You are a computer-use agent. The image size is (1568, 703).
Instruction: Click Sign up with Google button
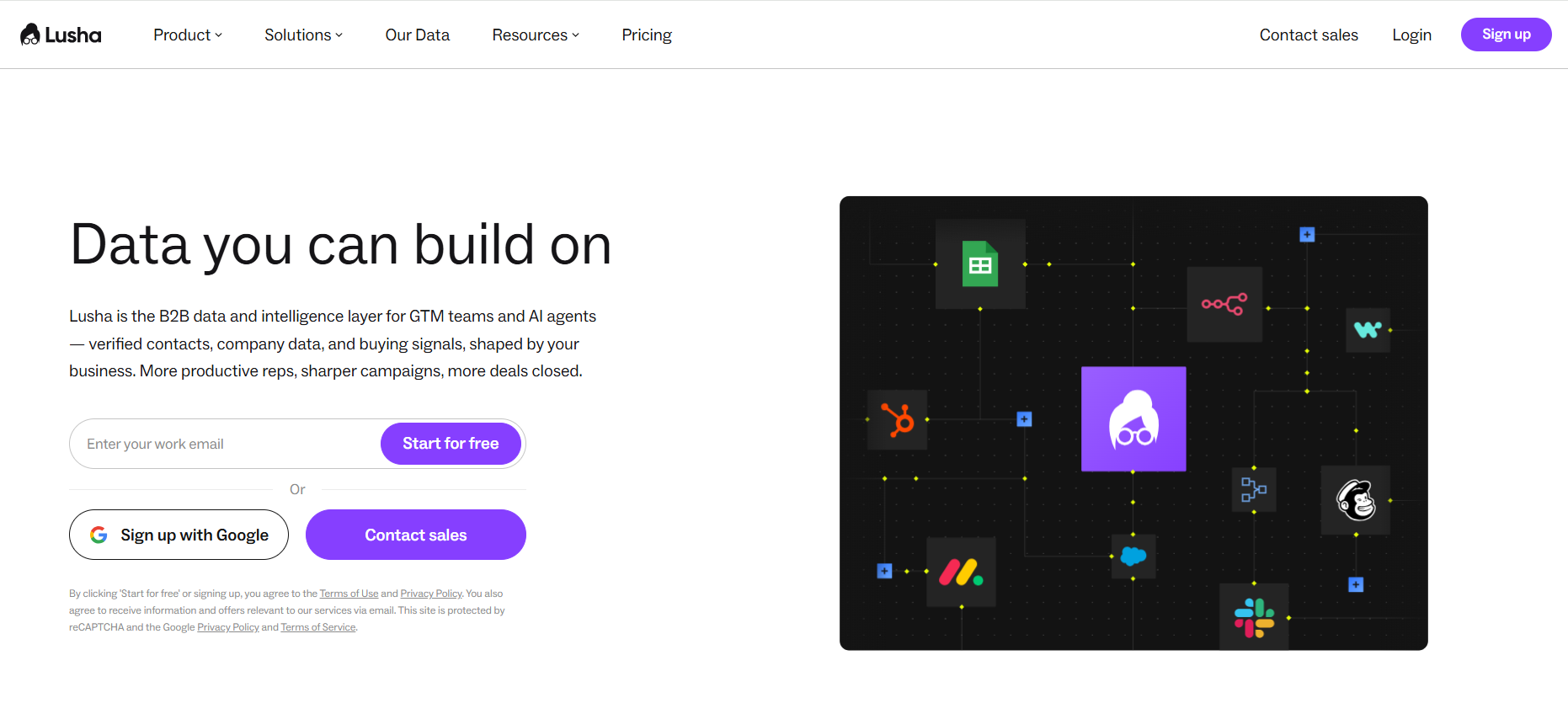[x=179, y=535]
